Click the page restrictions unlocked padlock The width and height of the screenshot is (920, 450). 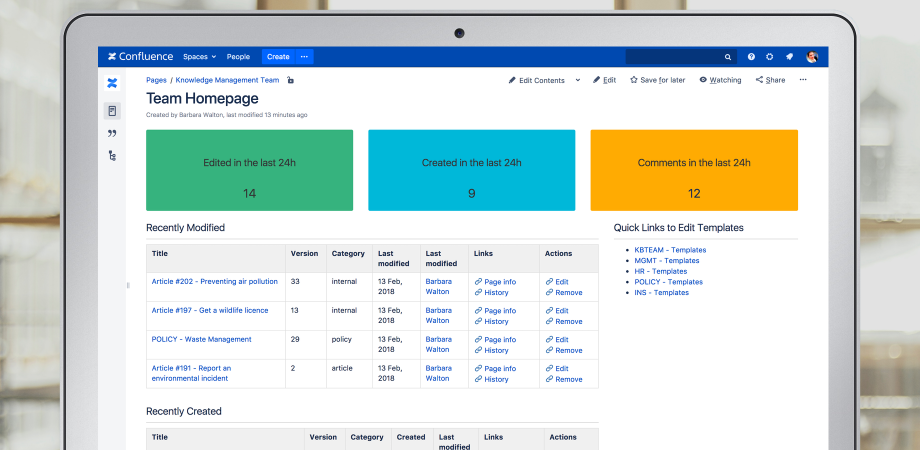coord(290,80)
